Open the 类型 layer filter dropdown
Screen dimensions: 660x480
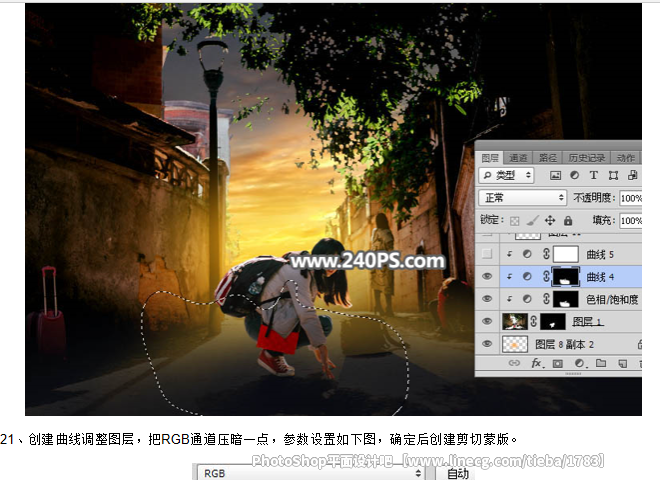tap(506, 175)
